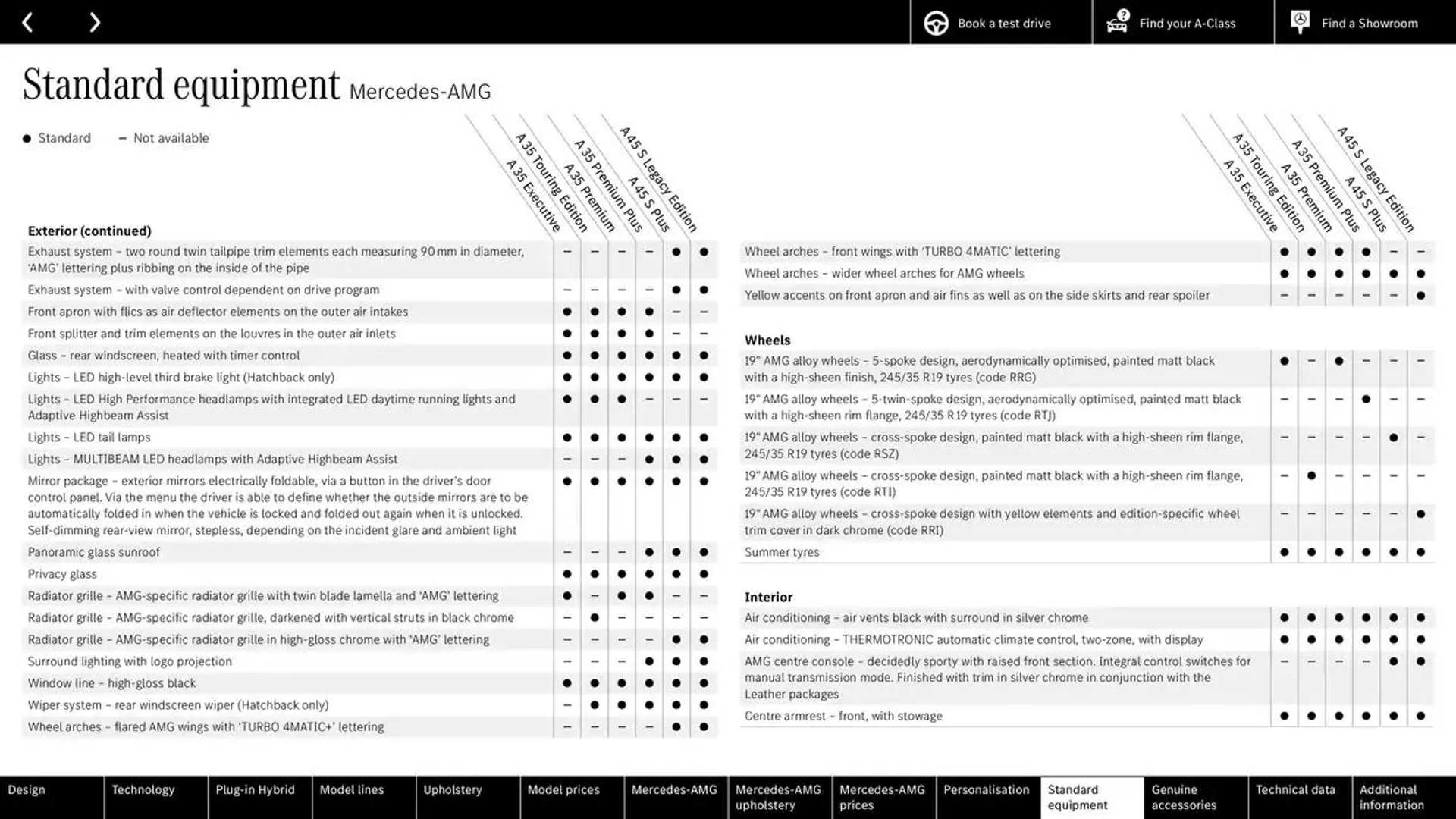Click 'Genuine accessories' navigation button
The image size is (1456, 819).
point(1175,797)
